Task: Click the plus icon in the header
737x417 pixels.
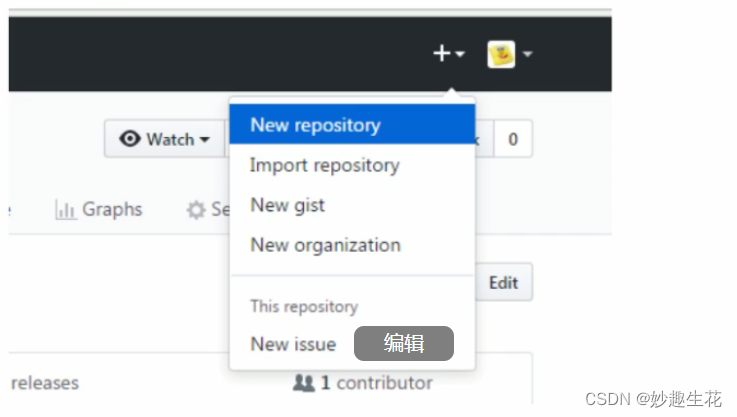Action: click(x=442, y=53)
